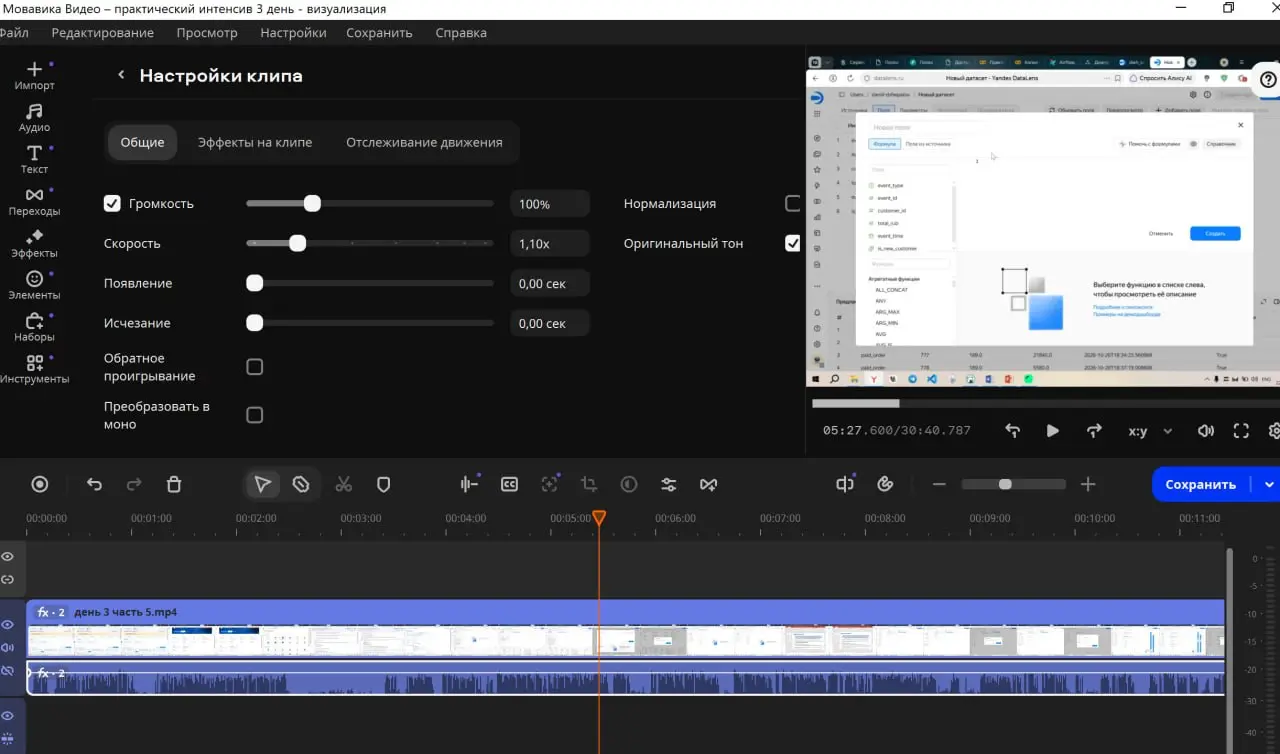This screenshot has height=754, width=1280.
Task: Uncheck the Оригинальный тон checkbox
Action: pos(793,243)
